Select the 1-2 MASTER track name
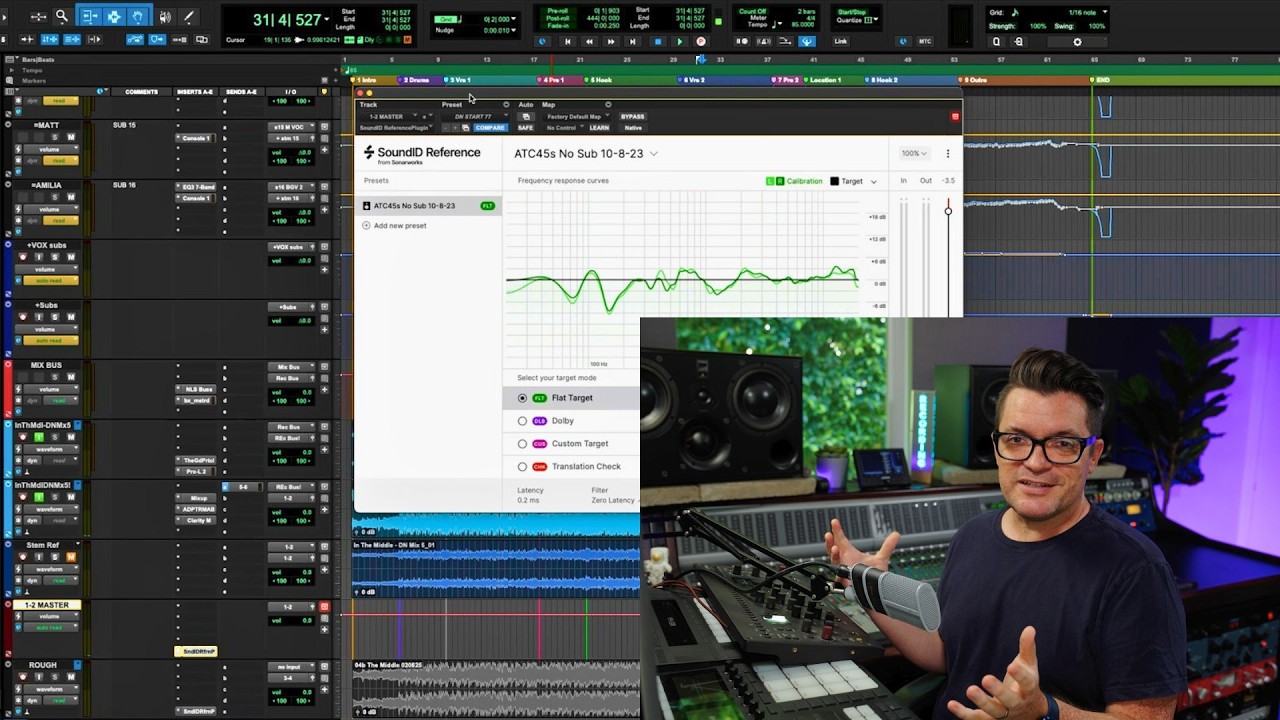 pos(46,605)
